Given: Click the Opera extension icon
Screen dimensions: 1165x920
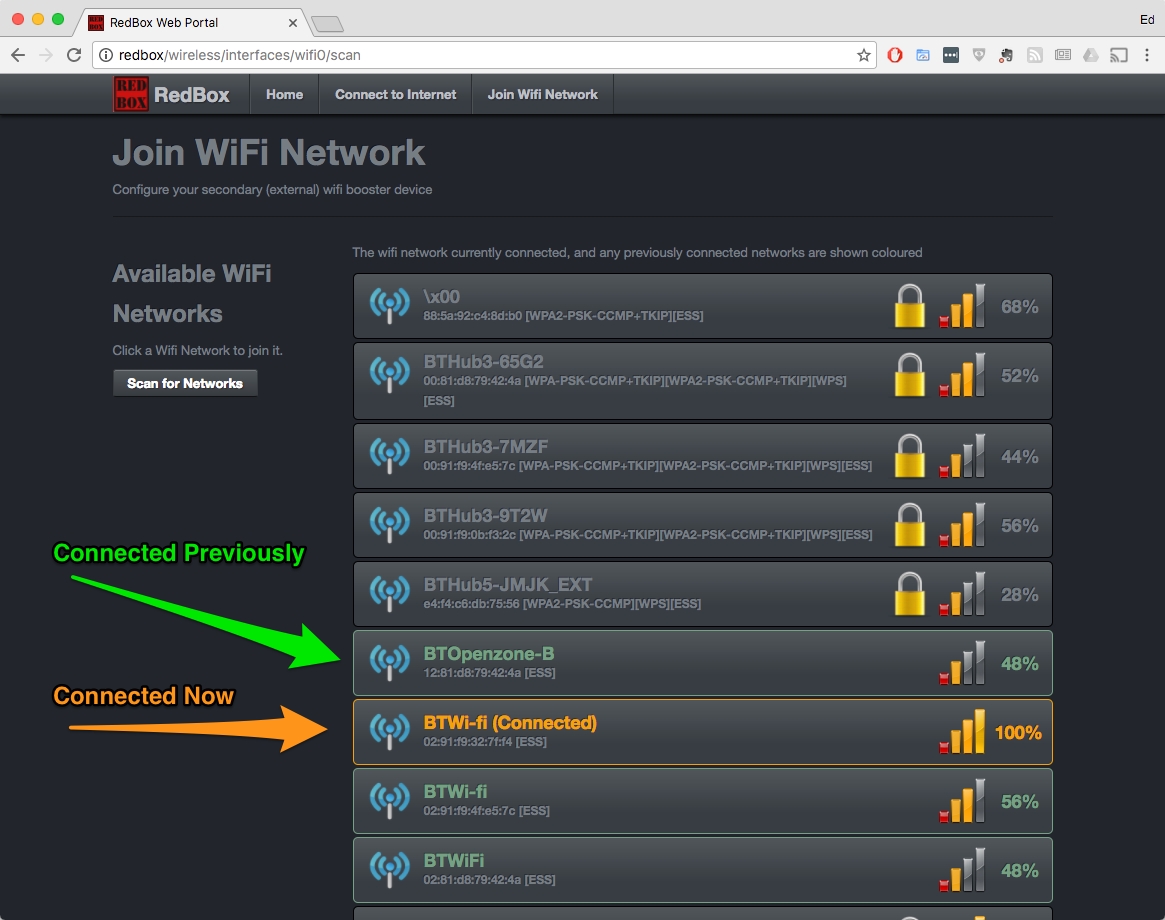Looking at the screenshot, I should coord(895,55).
